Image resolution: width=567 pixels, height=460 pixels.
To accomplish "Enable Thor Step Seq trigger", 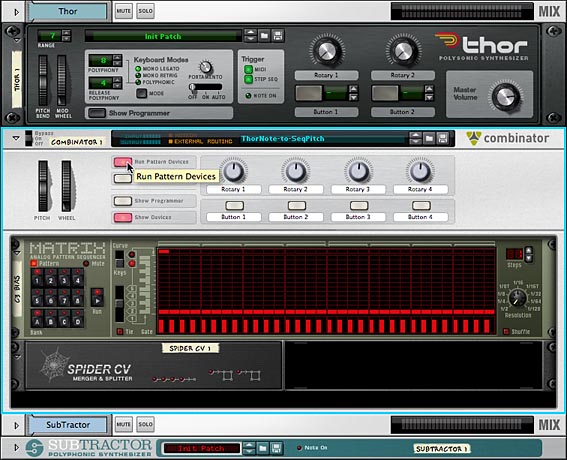I will [248, 79].
